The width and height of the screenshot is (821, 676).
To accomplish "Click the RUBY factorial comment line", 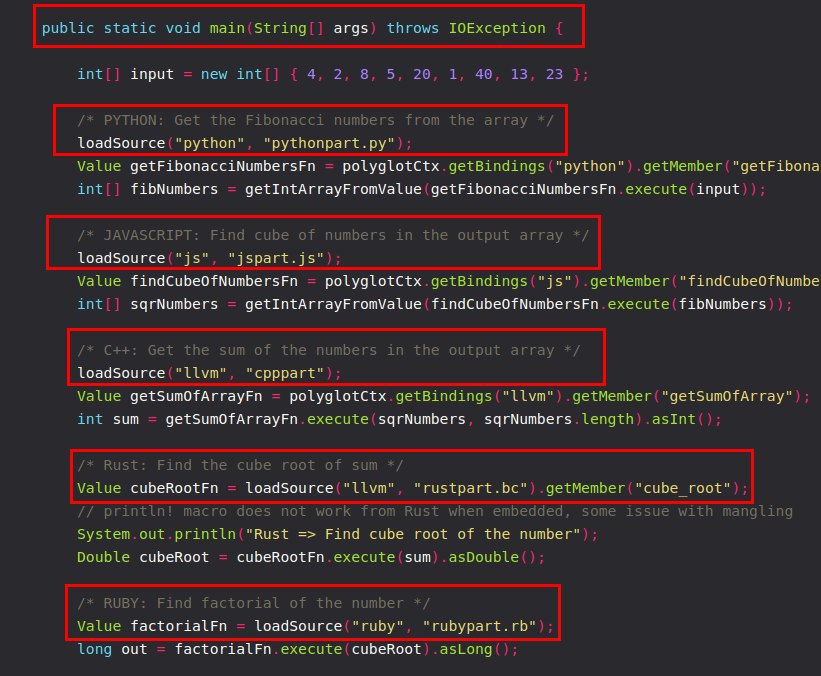I will [253, 604].
